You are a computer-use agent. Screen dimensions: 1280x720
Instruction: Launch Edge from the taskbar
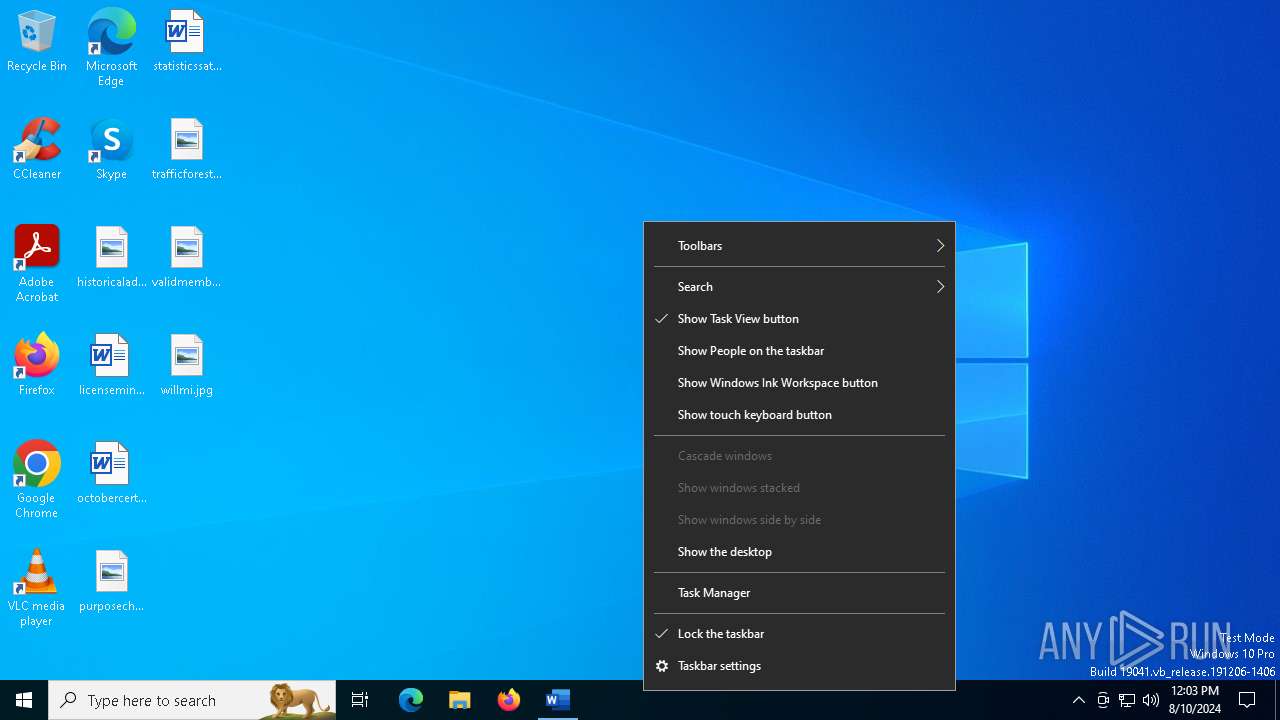tap(411, 700)
